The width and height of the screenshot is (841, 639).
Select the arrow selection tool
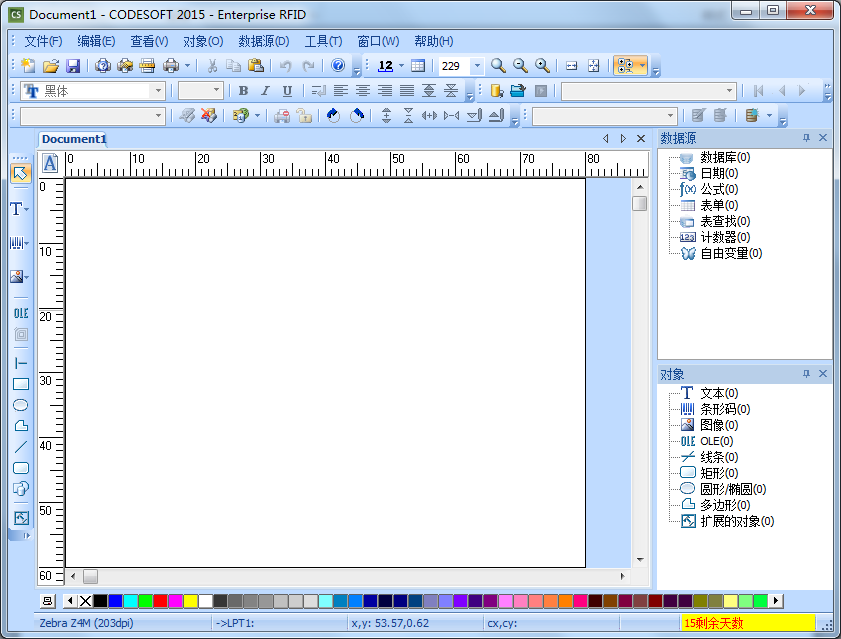pyautogui.click(x=20, y=173)
